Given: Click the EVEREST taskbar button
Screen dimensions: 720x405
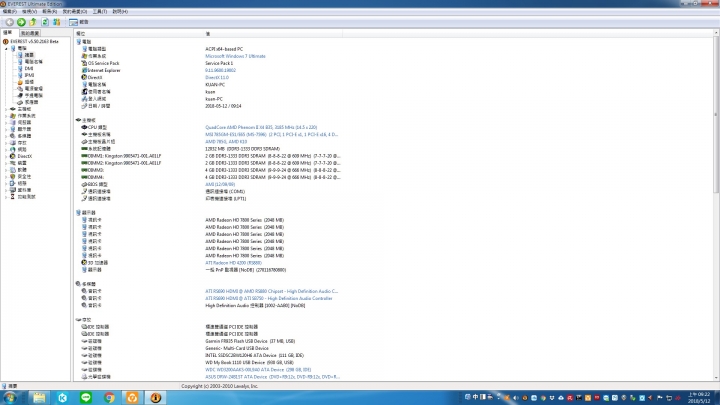Looking at the screenshot, I should click(156, 398).
